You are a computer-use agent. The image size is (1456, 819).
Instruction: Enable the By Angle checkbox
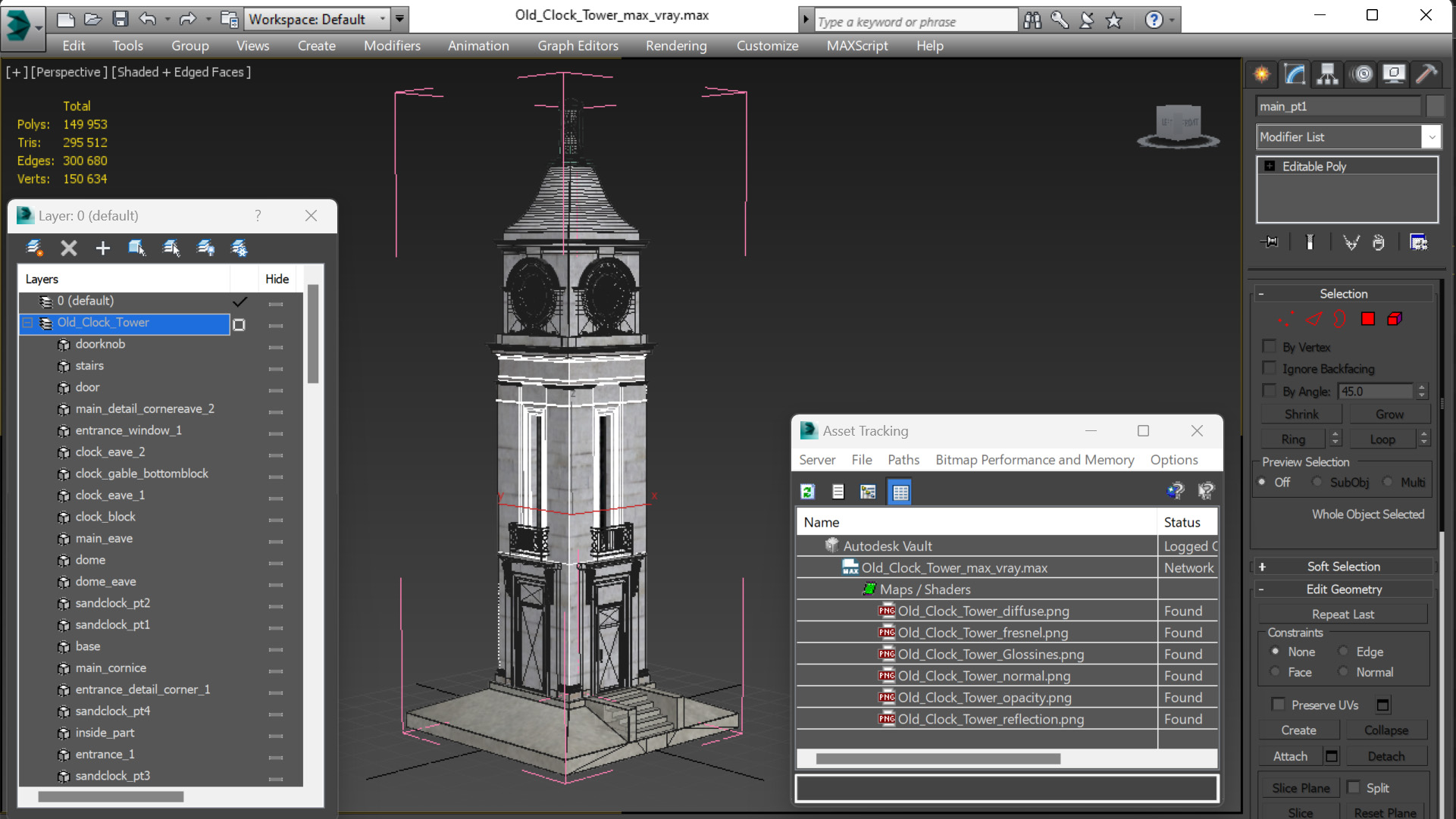pyautogui.click(x=1269, y=391)
